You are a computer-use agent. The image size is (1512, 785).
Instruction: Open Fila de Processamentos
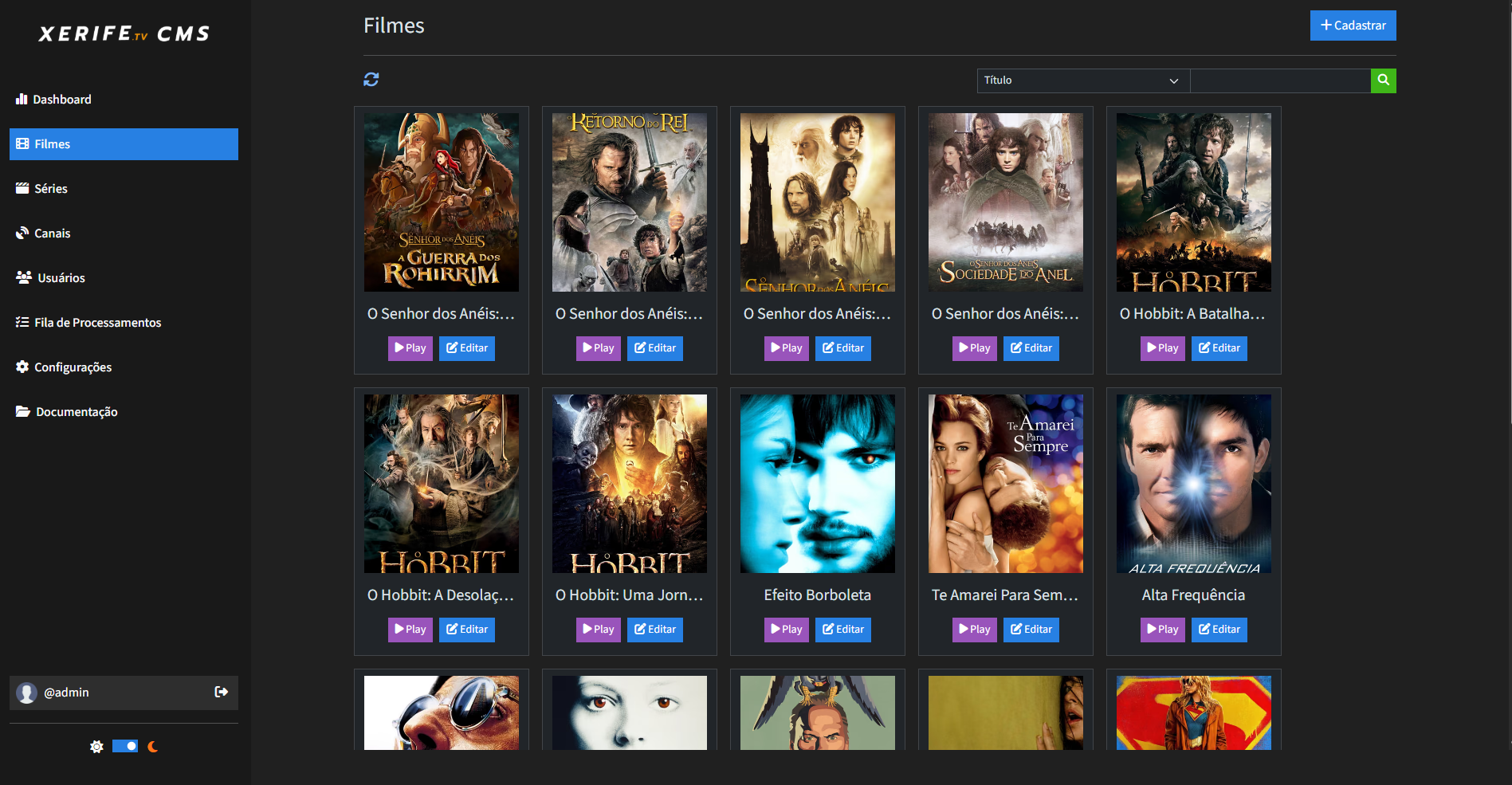point(124,323)
